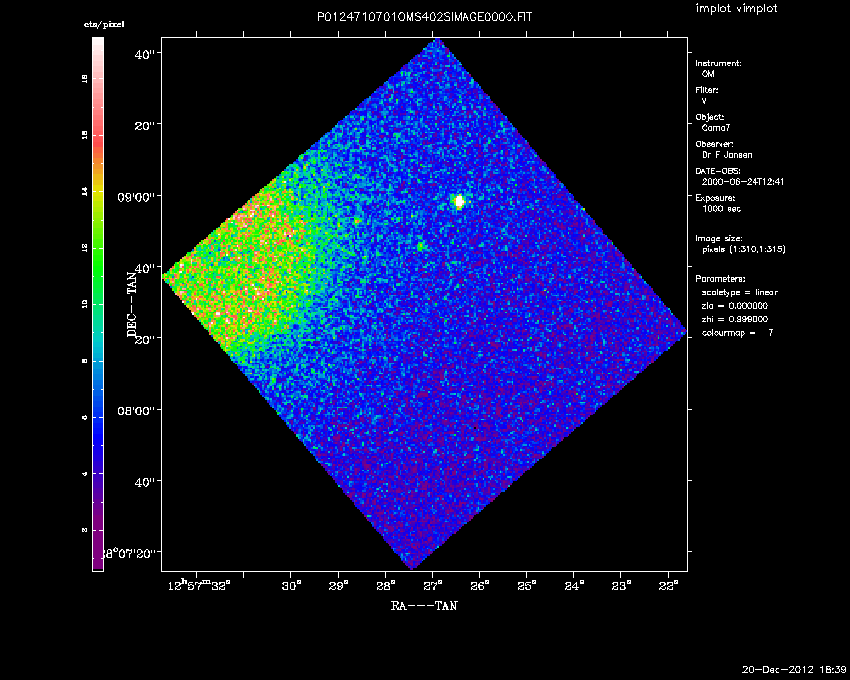Click the 'Filter:' label
The width and height of the screenshot is (850, 680).
pyautogui.click(x=707, y=90)
